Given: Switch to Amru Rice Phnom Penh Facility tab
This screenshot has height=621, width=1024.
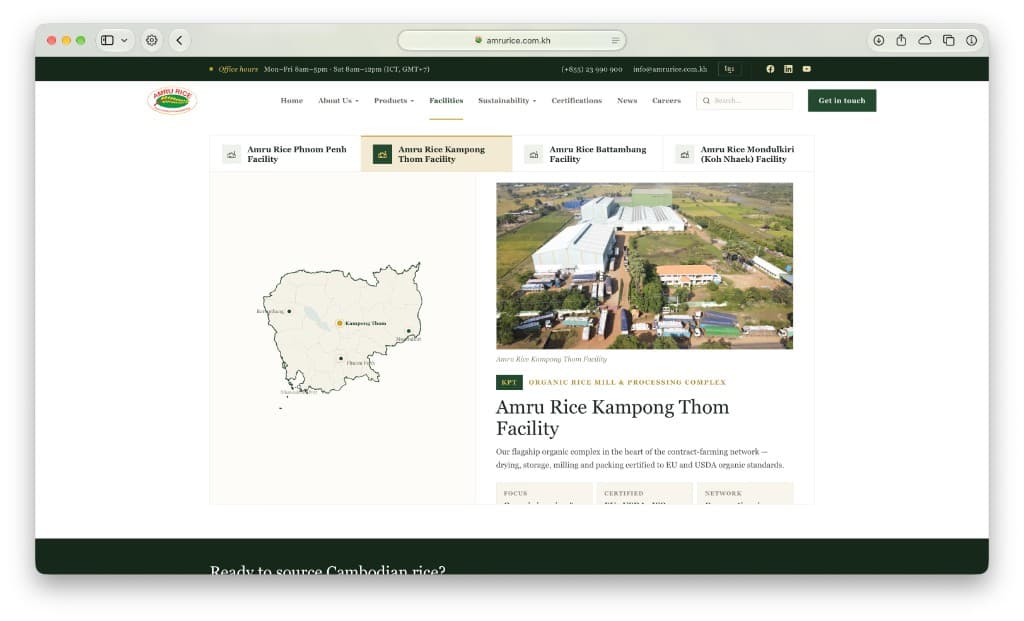Looking at the screenshot, I should click(285, 154).
